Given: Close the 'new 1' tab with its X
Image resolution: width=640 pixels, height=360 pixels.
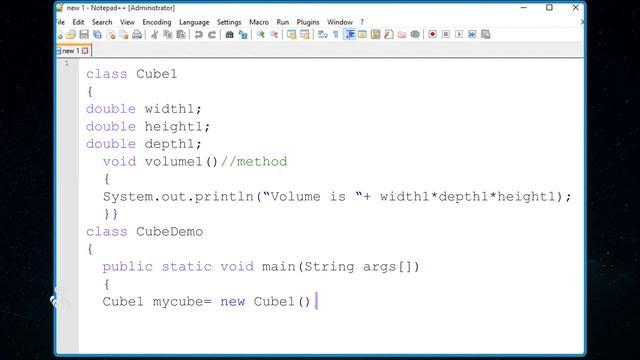Looking at the screenshot, I should point(85,51).
